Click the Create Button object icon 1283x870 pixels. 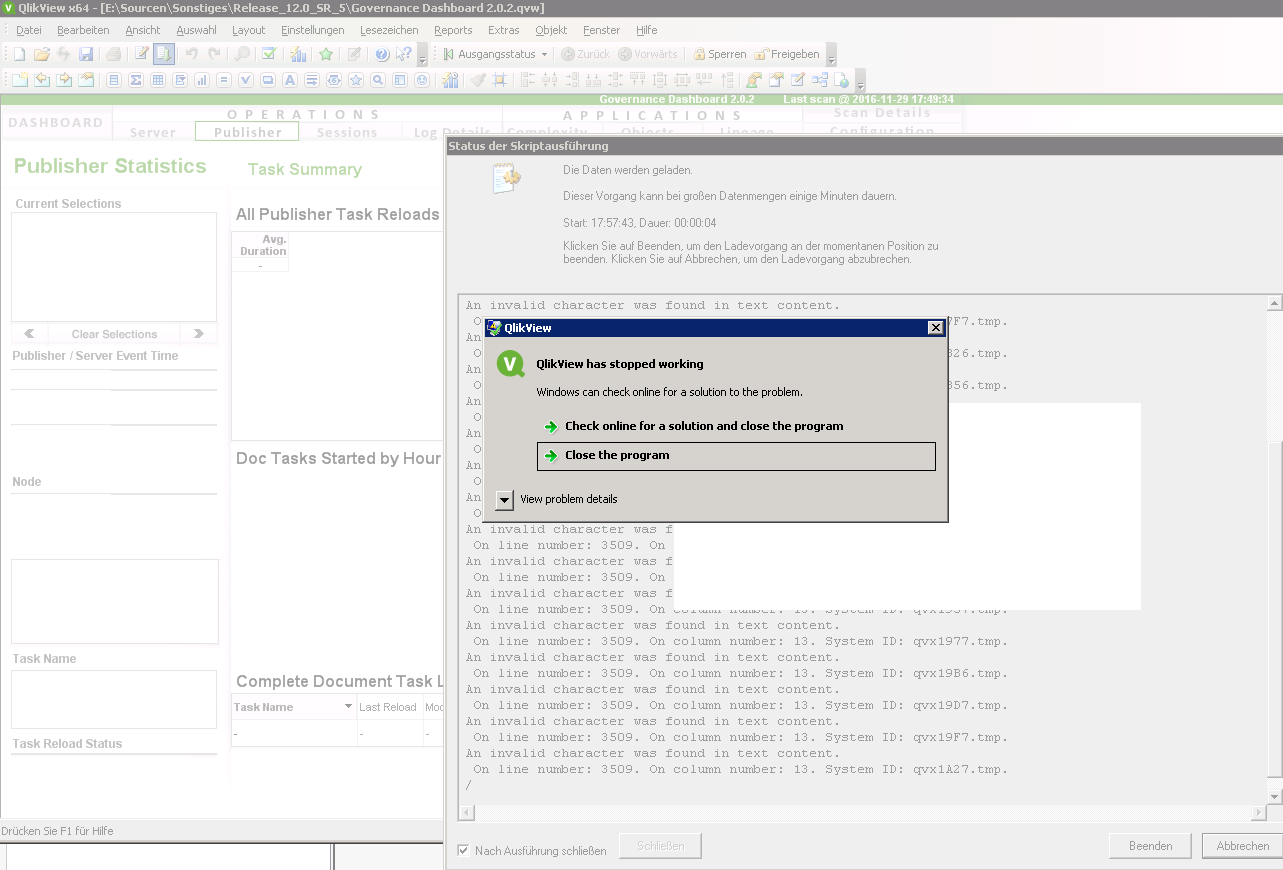(x=267, y=80)
